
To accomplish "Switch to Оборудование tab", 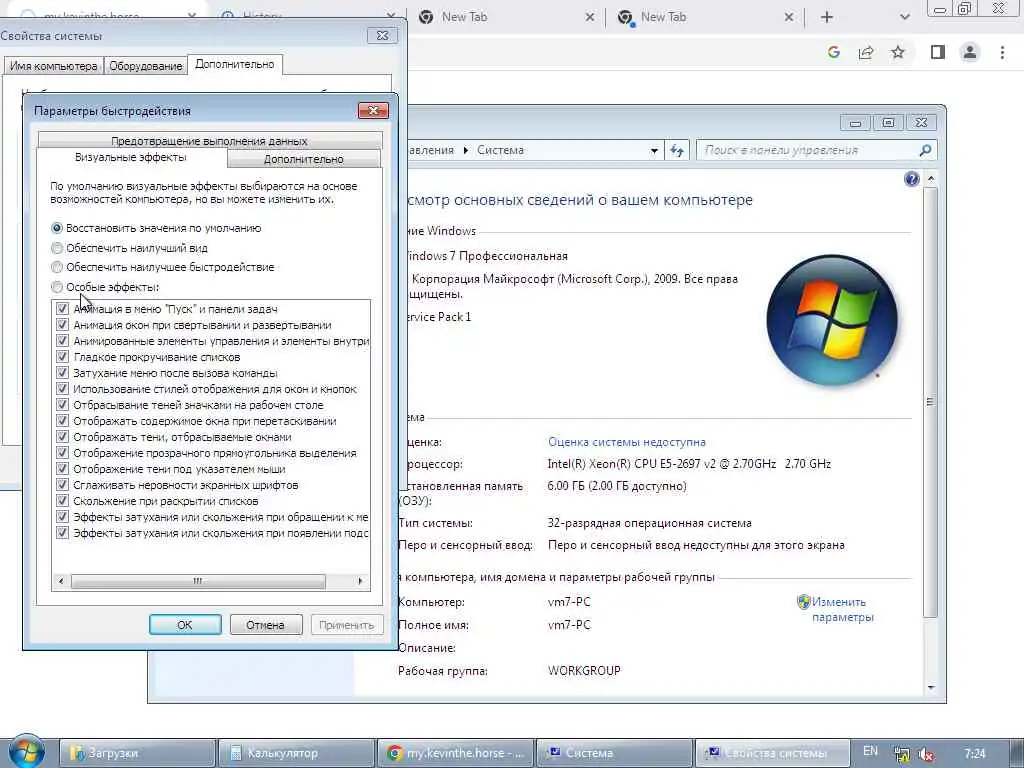I will (146, 66).
